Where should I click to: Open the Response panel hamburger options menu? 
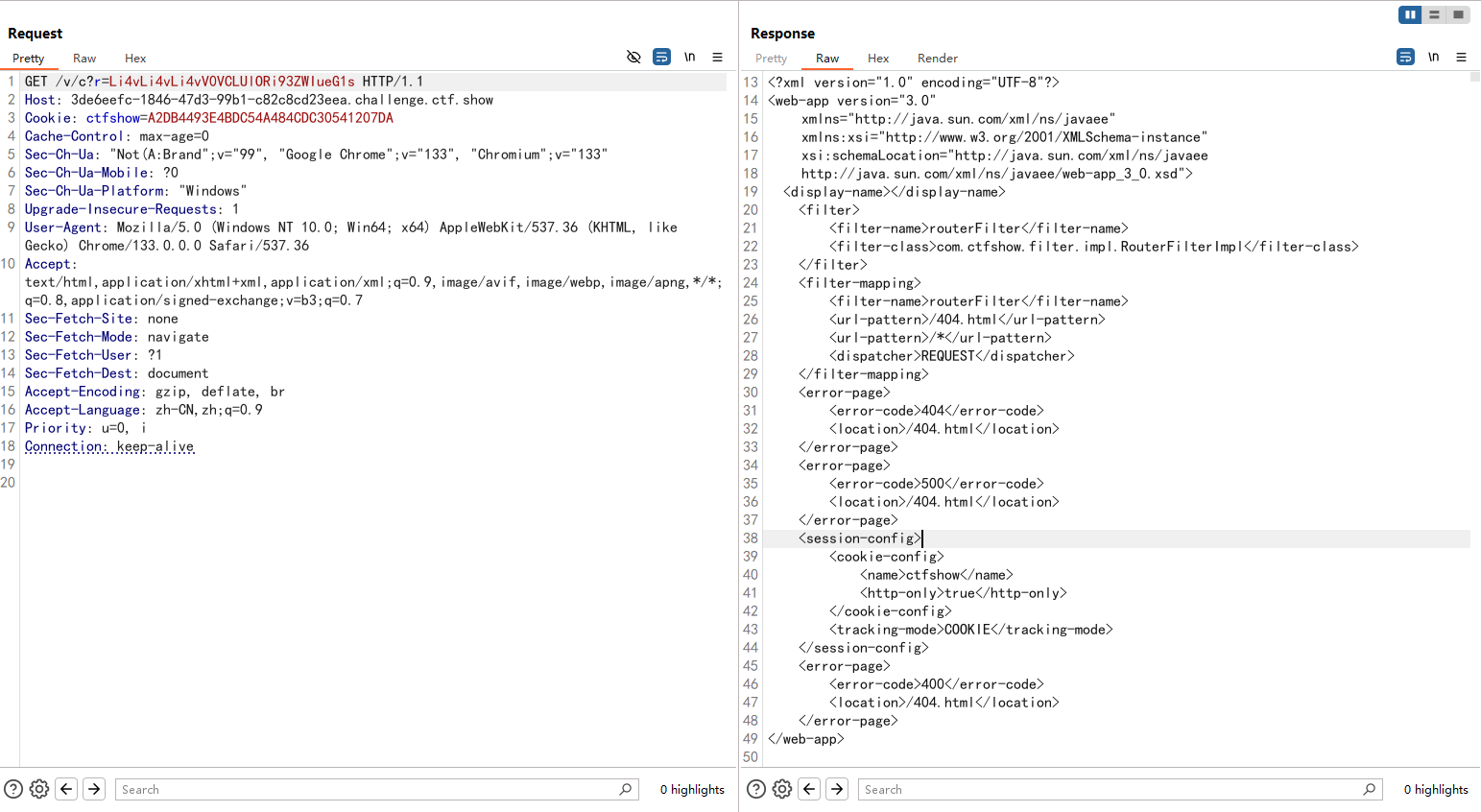pyautogui.click(x=1461, y=58)
